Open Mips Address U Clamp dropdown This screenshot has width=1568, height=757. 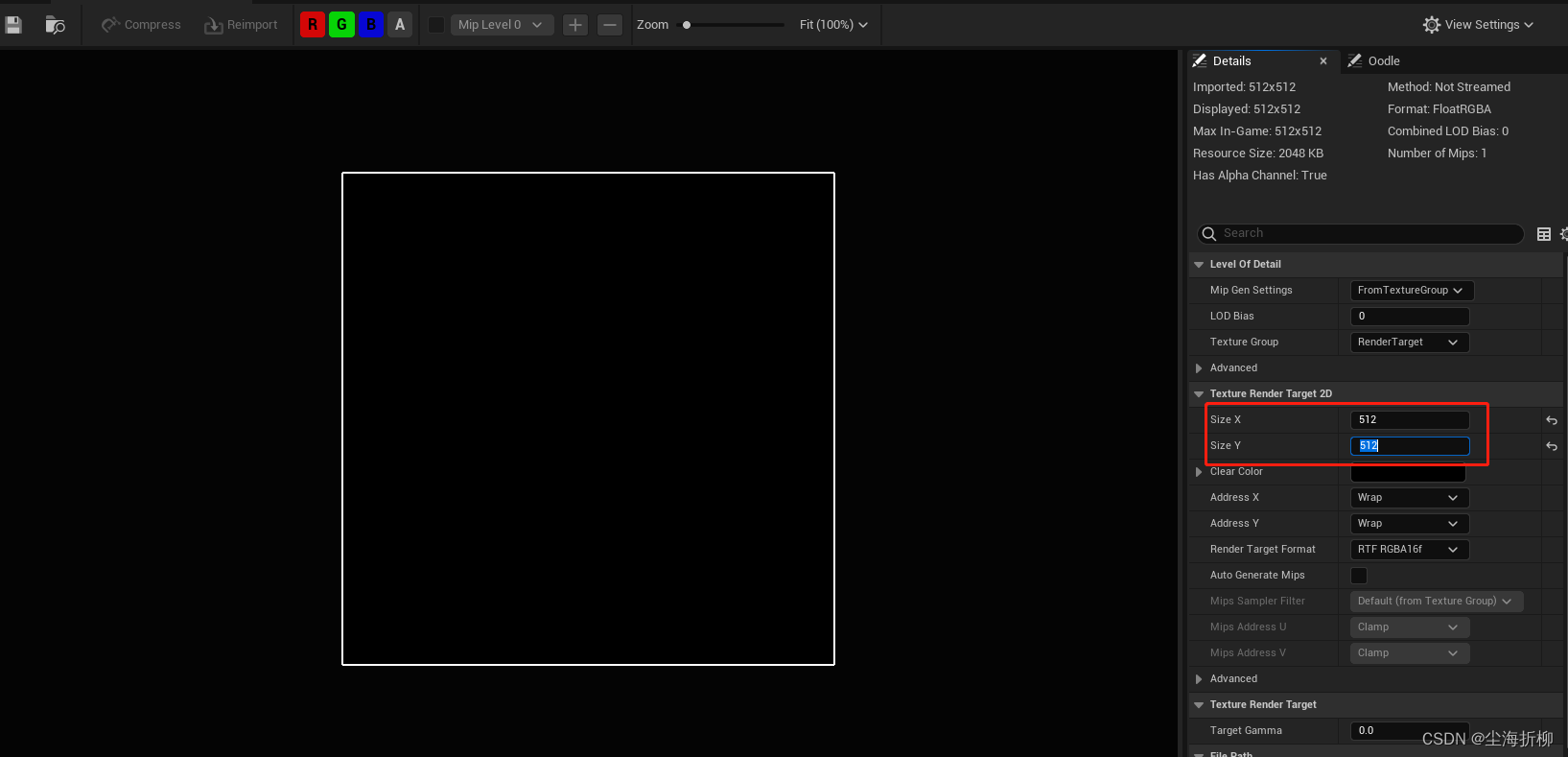(x=1410, y=627)
